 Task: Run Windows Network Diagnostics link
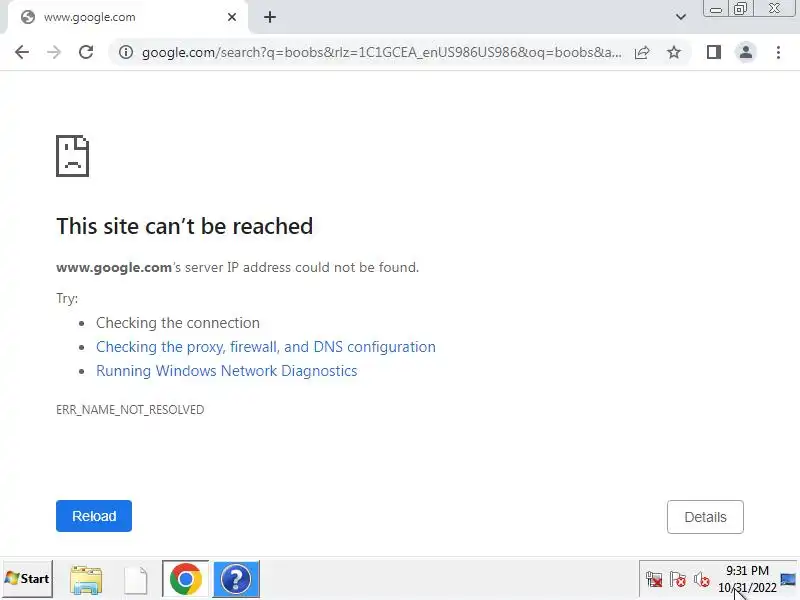(227, 371)
